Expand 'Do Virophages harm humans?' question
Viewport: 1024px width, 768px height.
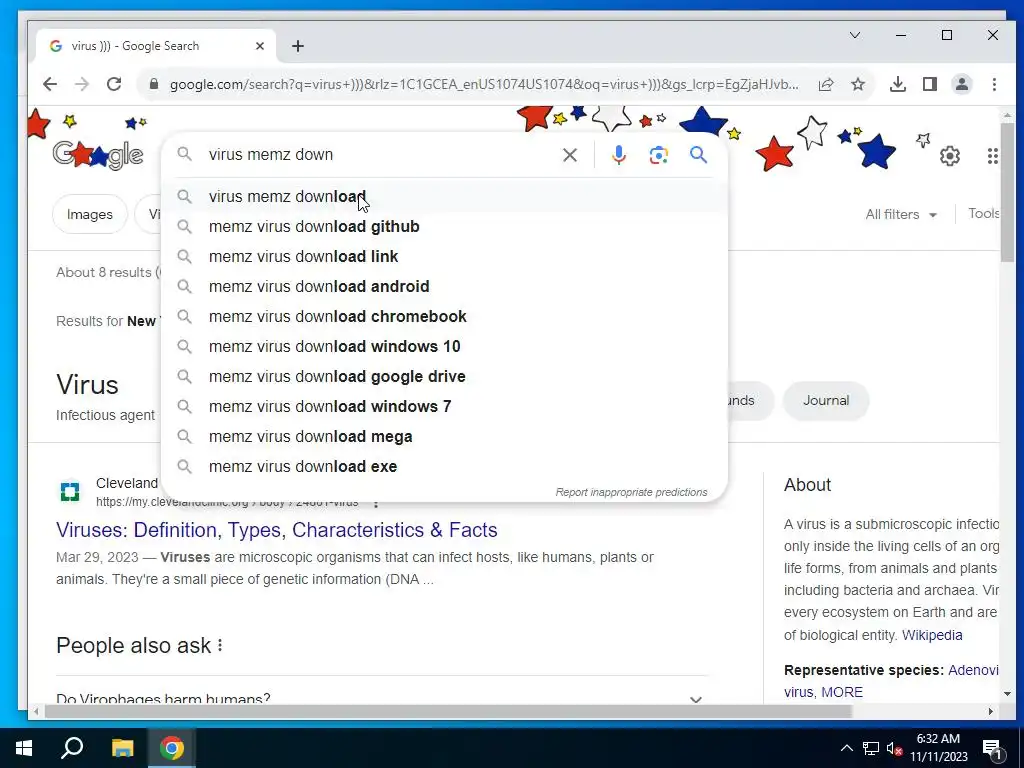(380, 697)
